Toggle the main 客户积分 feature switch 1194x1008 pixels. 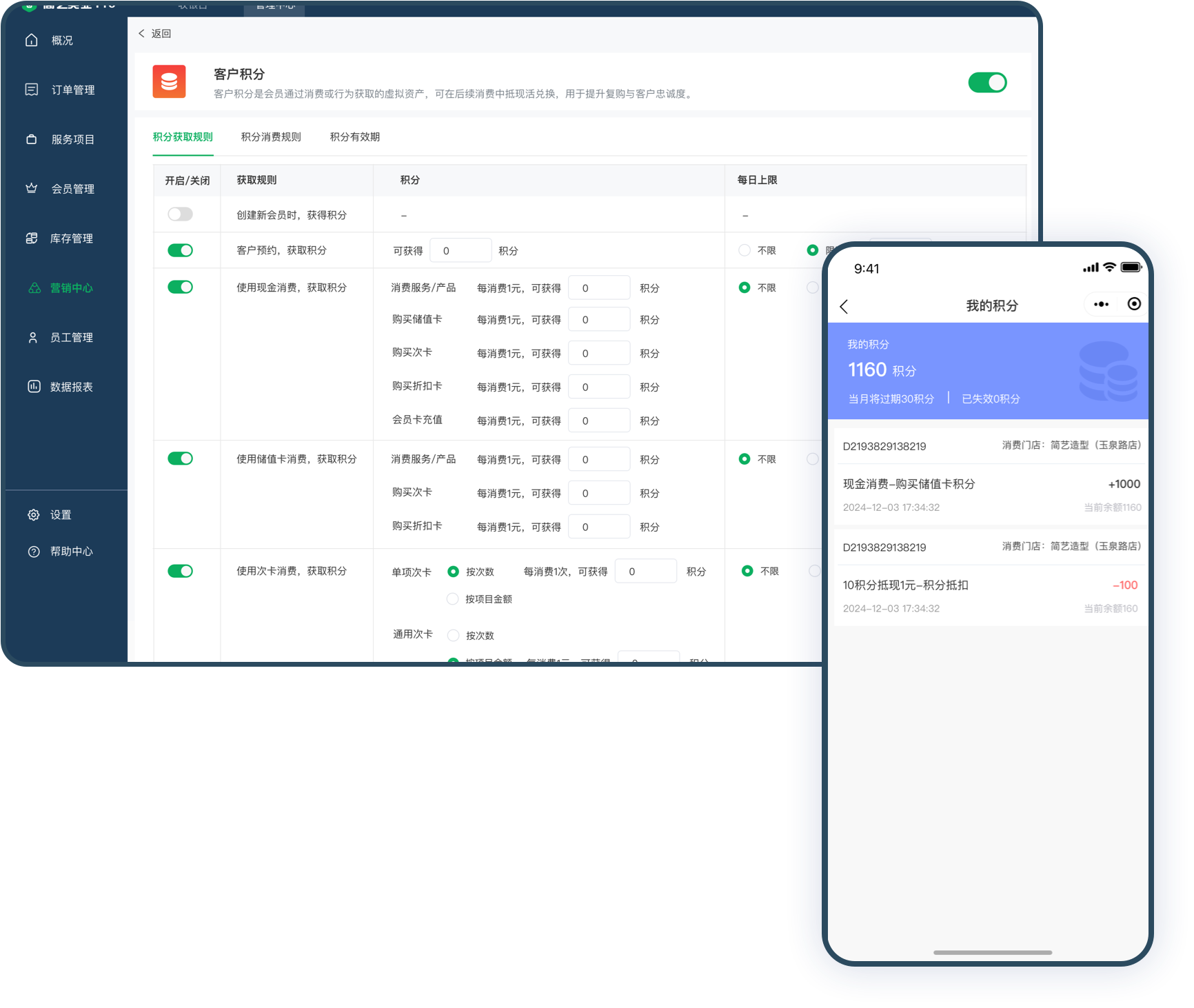point(987,83)
